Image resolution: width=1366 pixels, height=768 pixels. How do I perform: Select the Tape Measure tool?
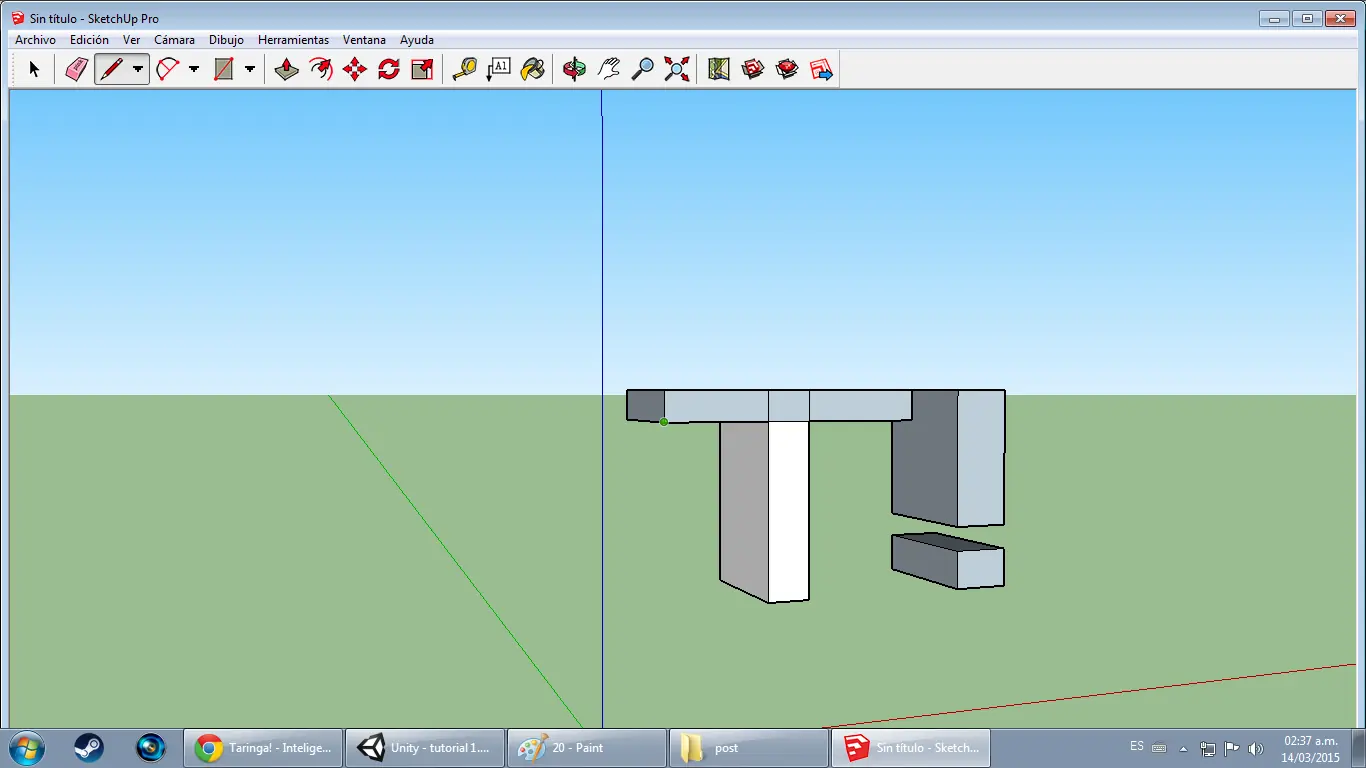464,69
